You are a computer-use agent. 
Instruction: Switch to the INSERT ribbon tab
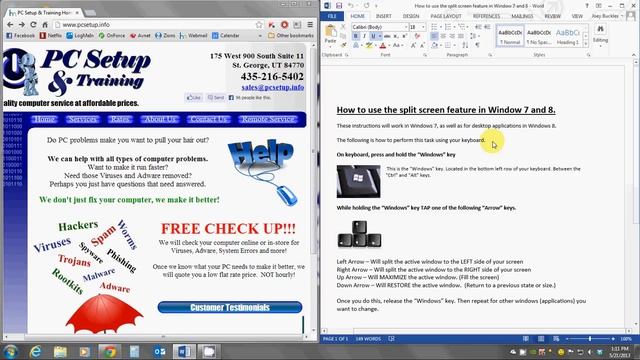(x=383, y=16)
